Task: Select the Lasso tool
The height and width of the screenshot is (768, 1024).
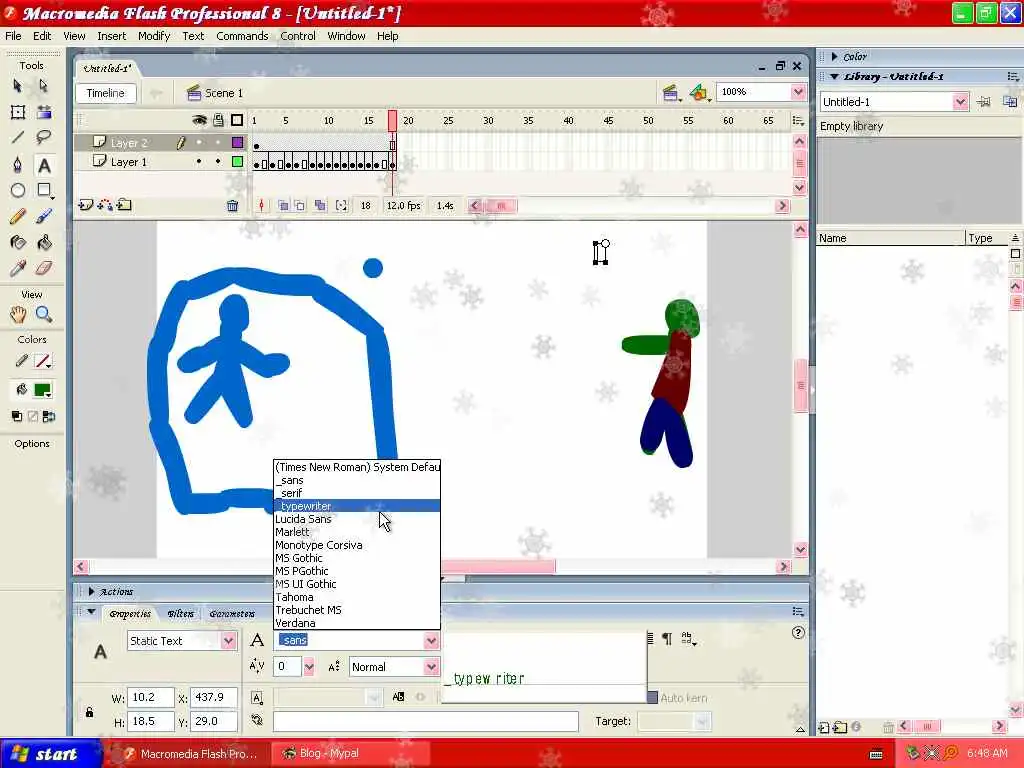Action: [44, 137]
